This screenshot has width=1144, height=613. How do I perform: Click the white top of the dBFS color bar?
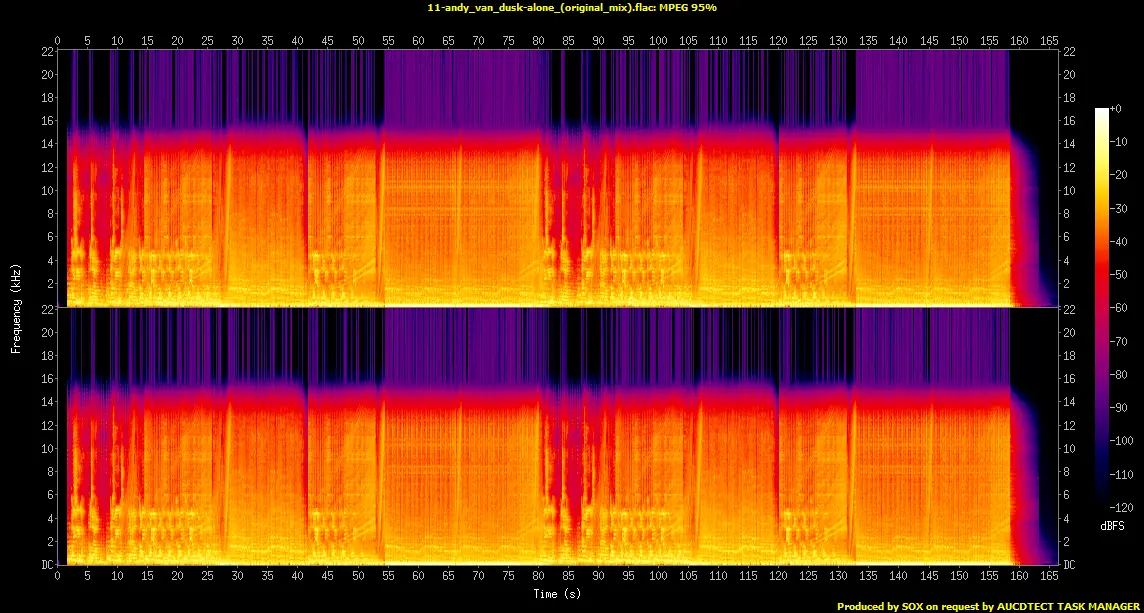[1102, 112]
